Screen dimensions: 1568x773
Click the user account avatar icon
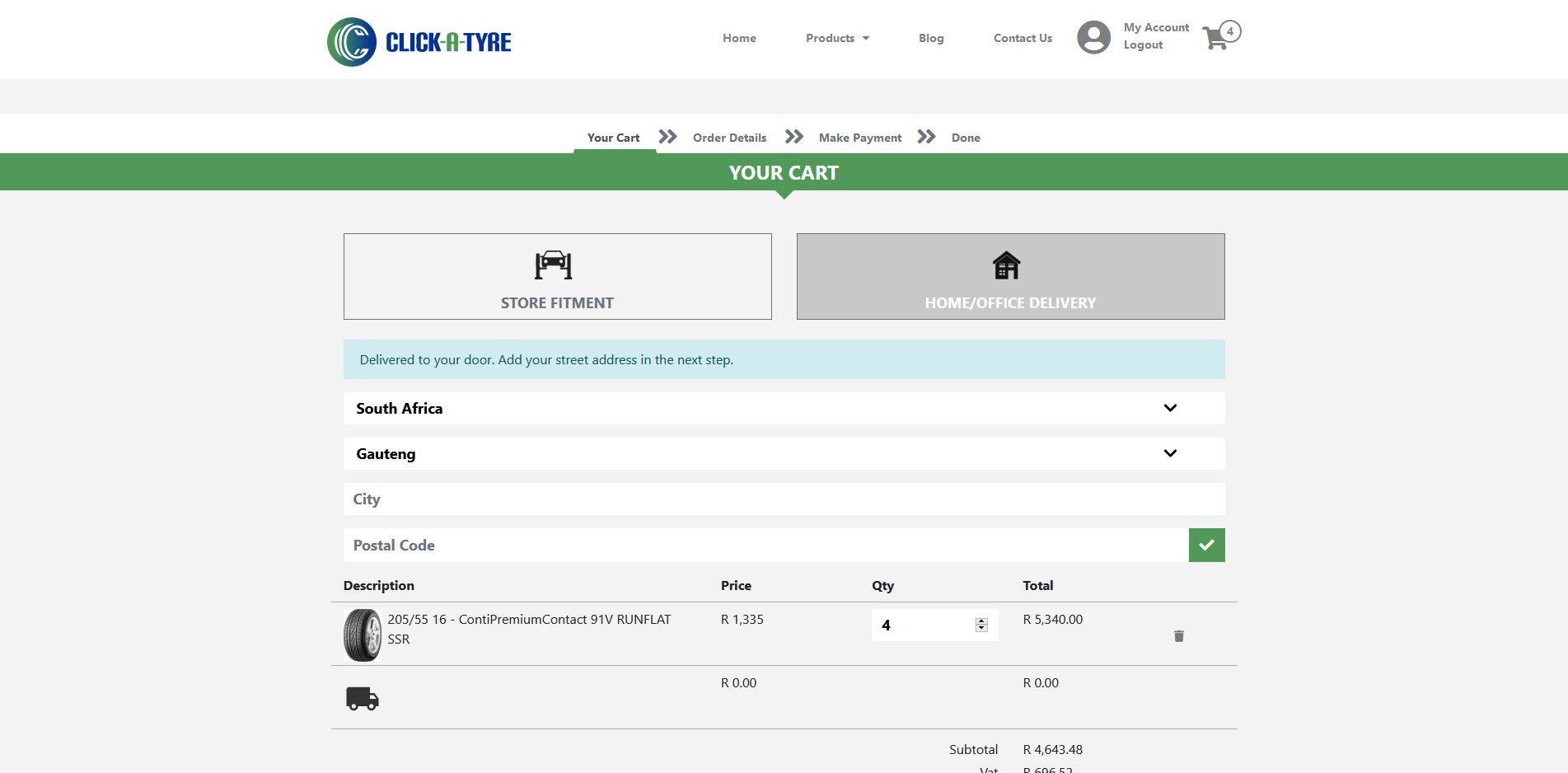[1093, 37]
